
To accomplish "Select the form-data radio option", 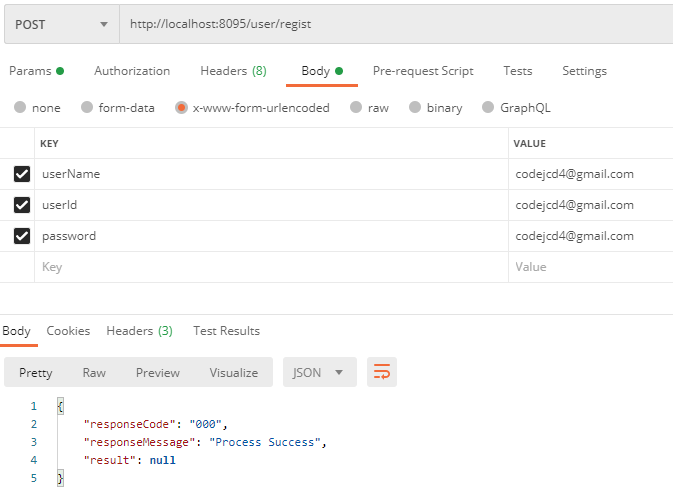I will (x=87, y=107).
